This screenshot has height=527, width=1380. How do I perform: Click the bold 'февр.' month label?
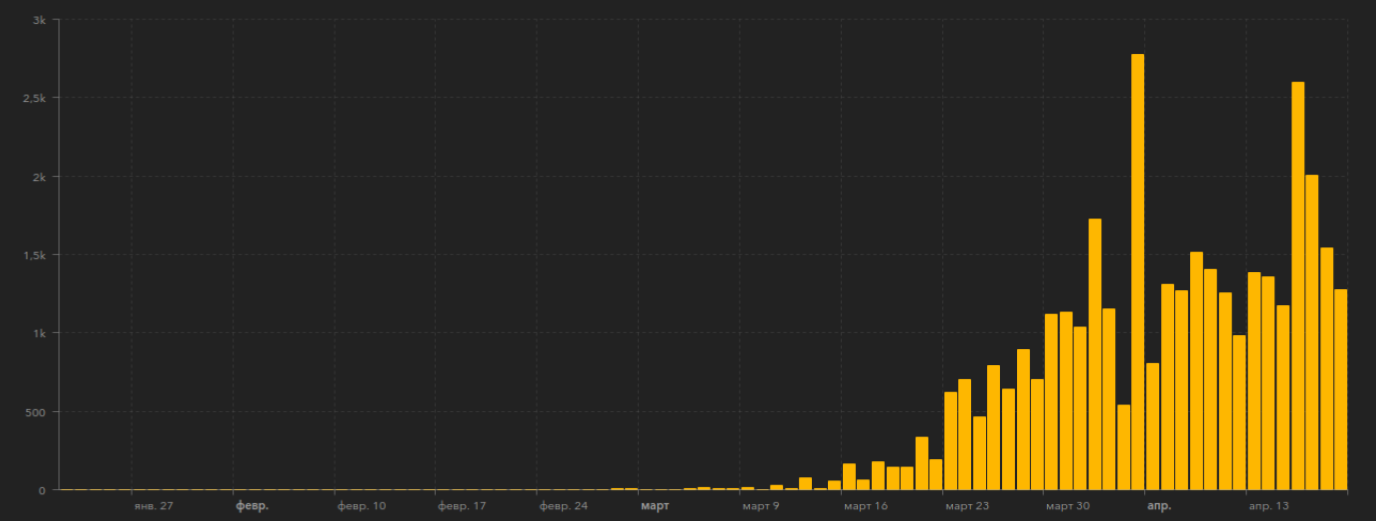(252, 506)
